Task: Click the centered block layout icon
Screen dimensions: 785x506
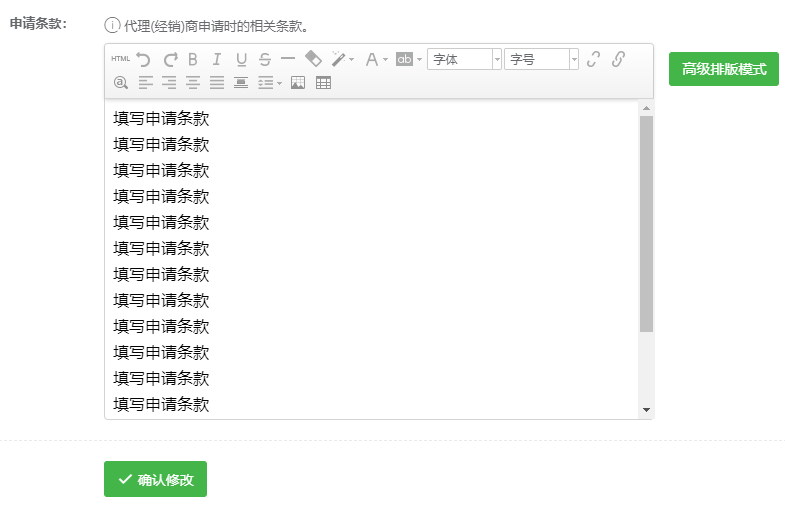Action: [x=241, y=83]
